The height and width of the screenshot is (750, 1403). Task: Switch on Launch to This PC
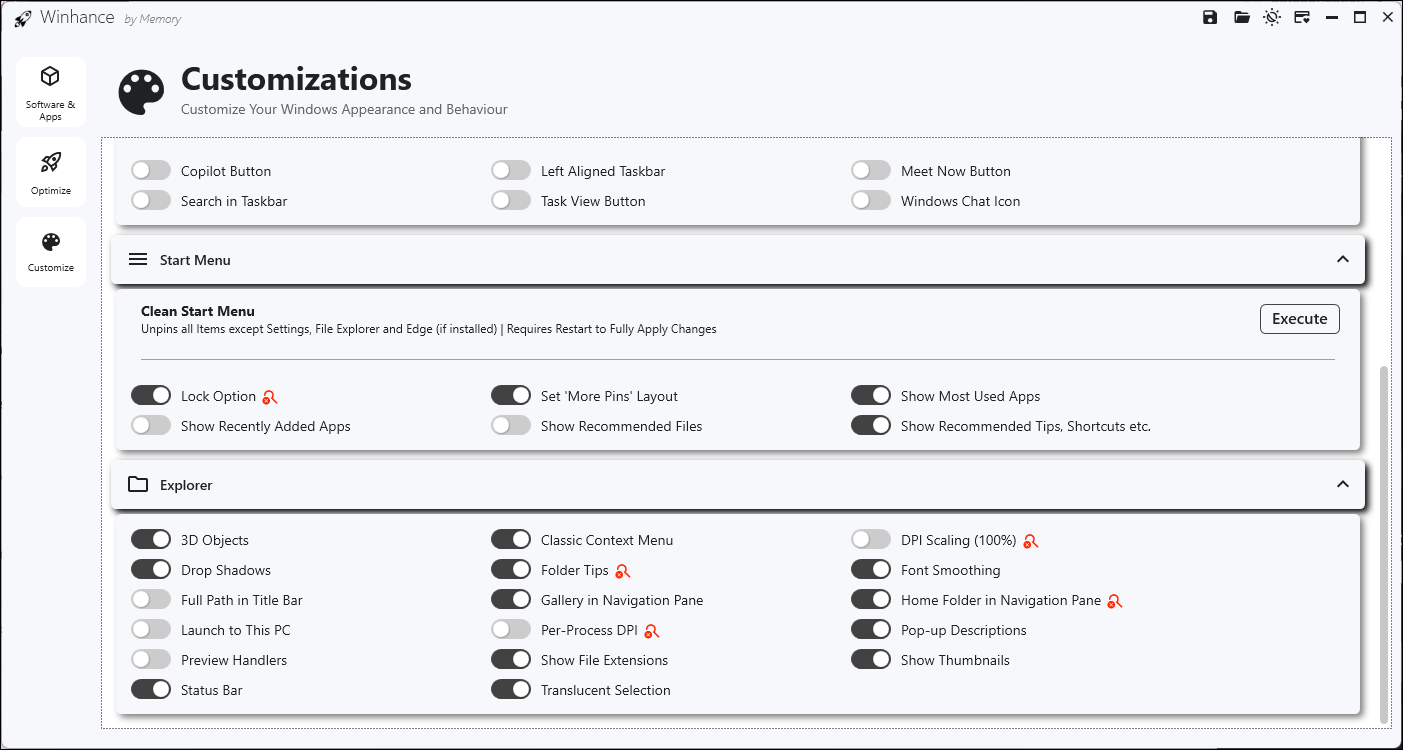151,630
